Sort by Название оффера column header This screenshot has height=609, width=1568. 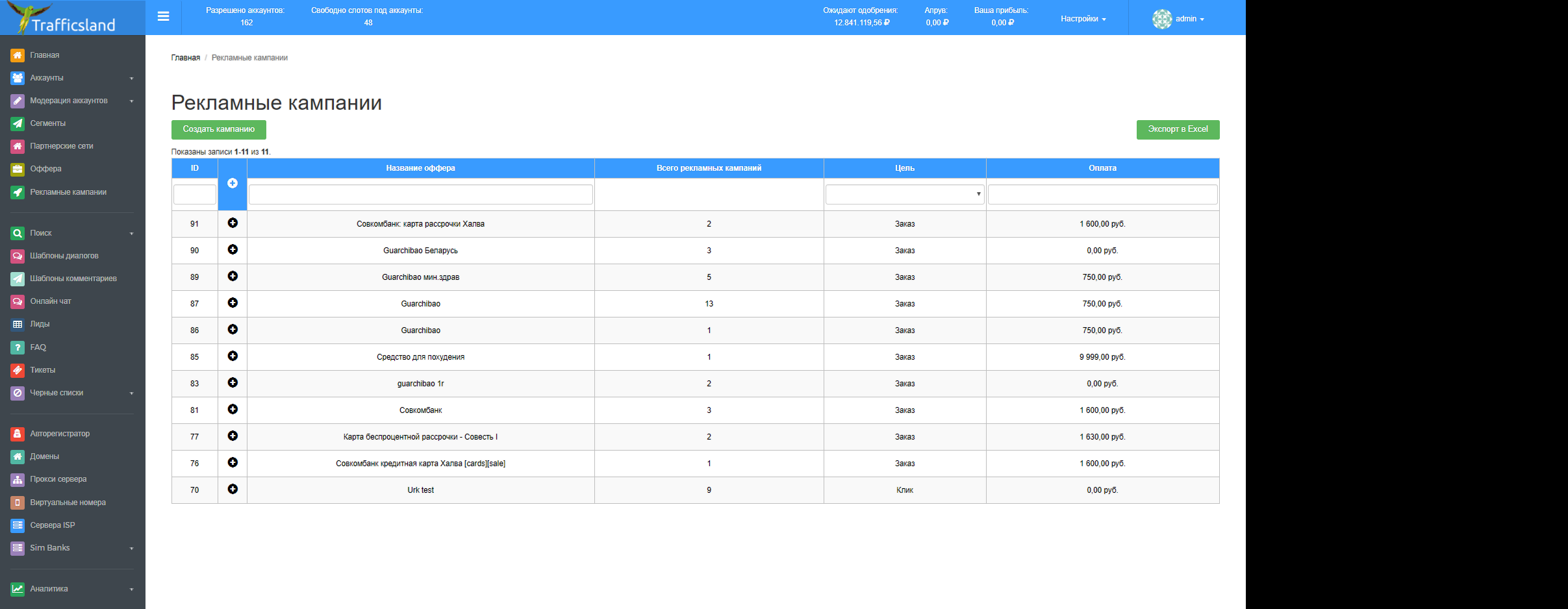[420, 168]
